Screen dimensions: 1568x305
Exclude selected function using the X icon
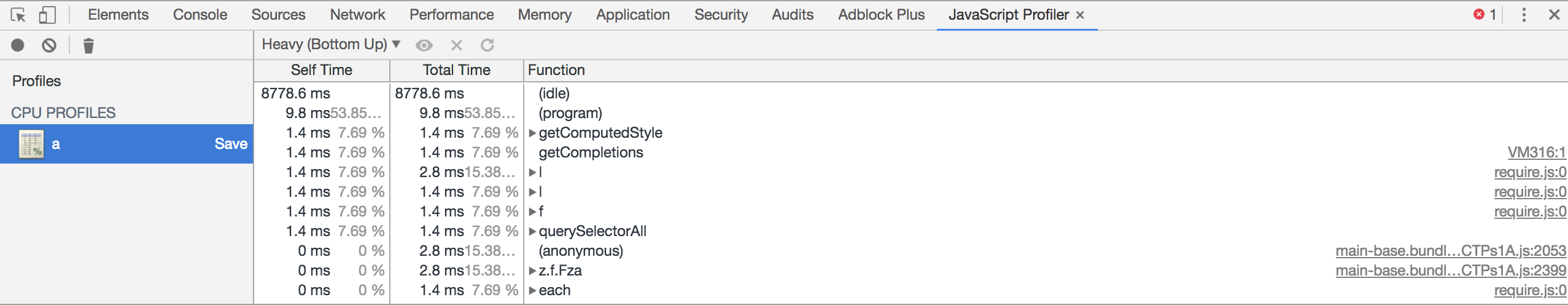tap(456, 45)
